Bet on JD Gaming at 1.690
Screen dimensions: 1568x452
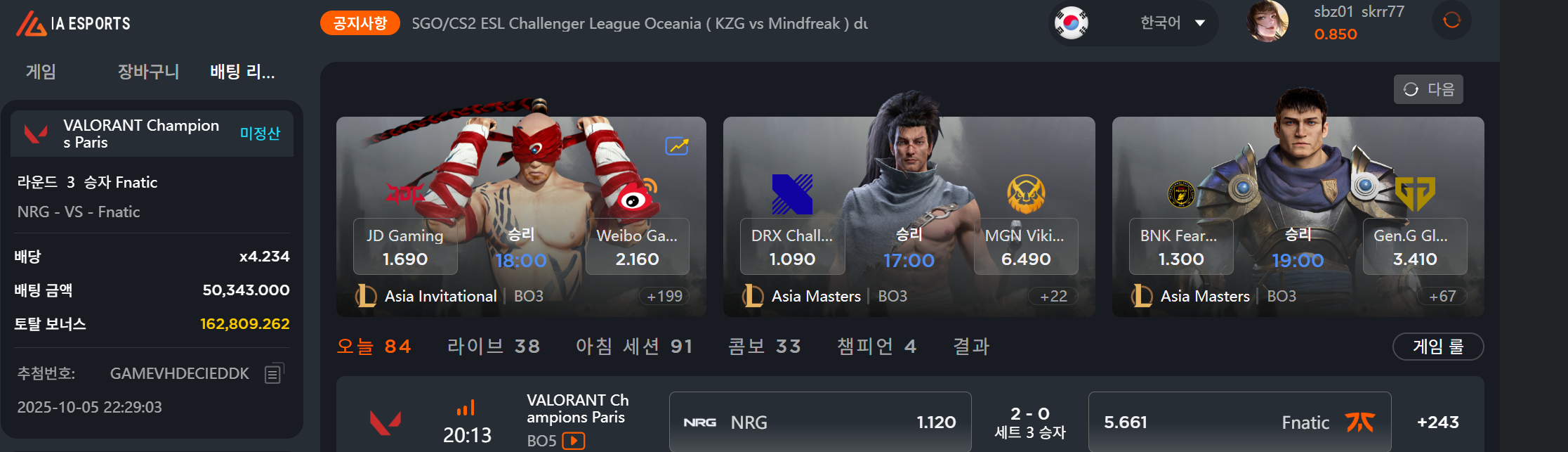405,247
